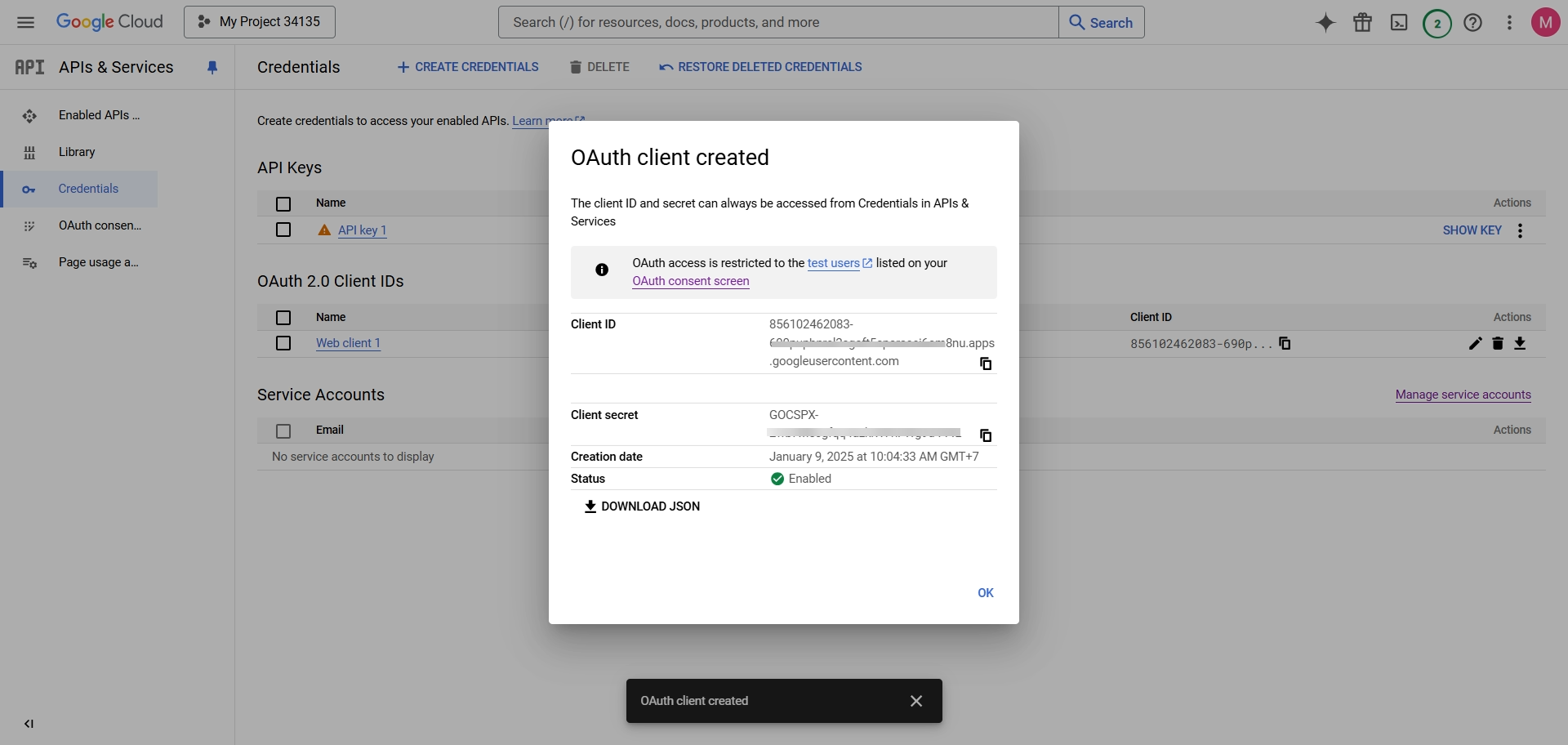The height and width of the screenshot is (745, 1568).
Task: Click SHOW KEY for API key 1
Action: click(1472, 230)
